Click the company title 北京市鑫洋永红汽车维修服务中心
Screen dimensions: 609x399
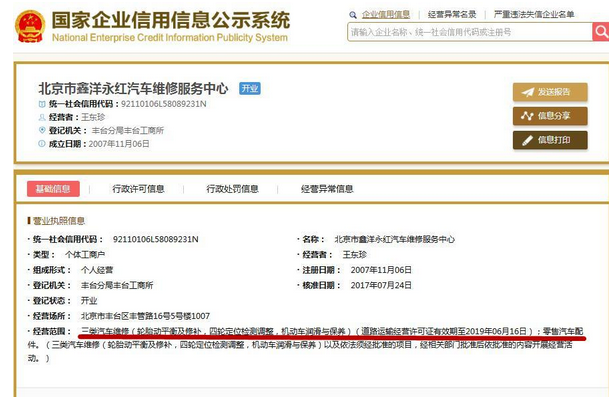point(133,89)
